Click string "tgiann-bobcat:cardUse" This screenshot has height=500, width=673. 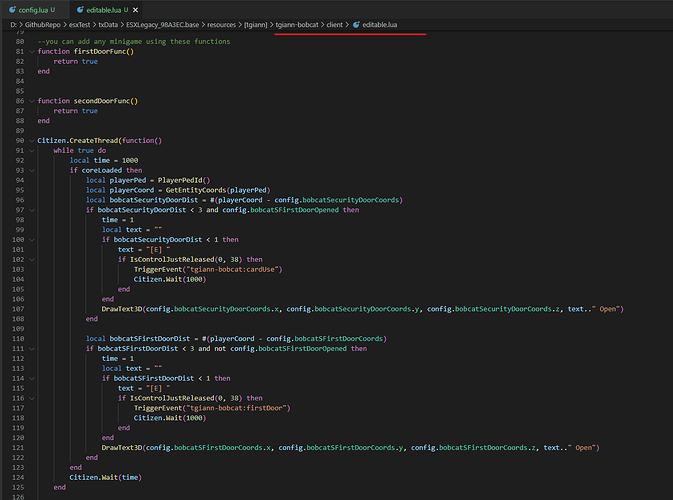pyautogui.click(x=234, y=270)
